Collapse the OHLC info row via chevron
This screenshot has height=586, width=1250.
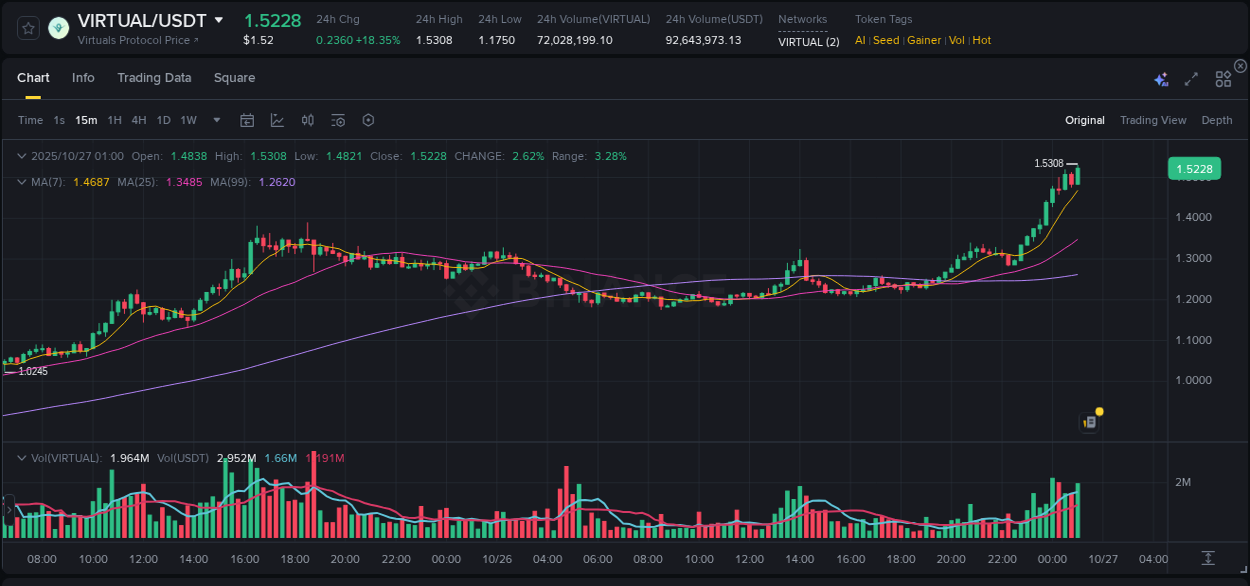[x=21, y=156]
